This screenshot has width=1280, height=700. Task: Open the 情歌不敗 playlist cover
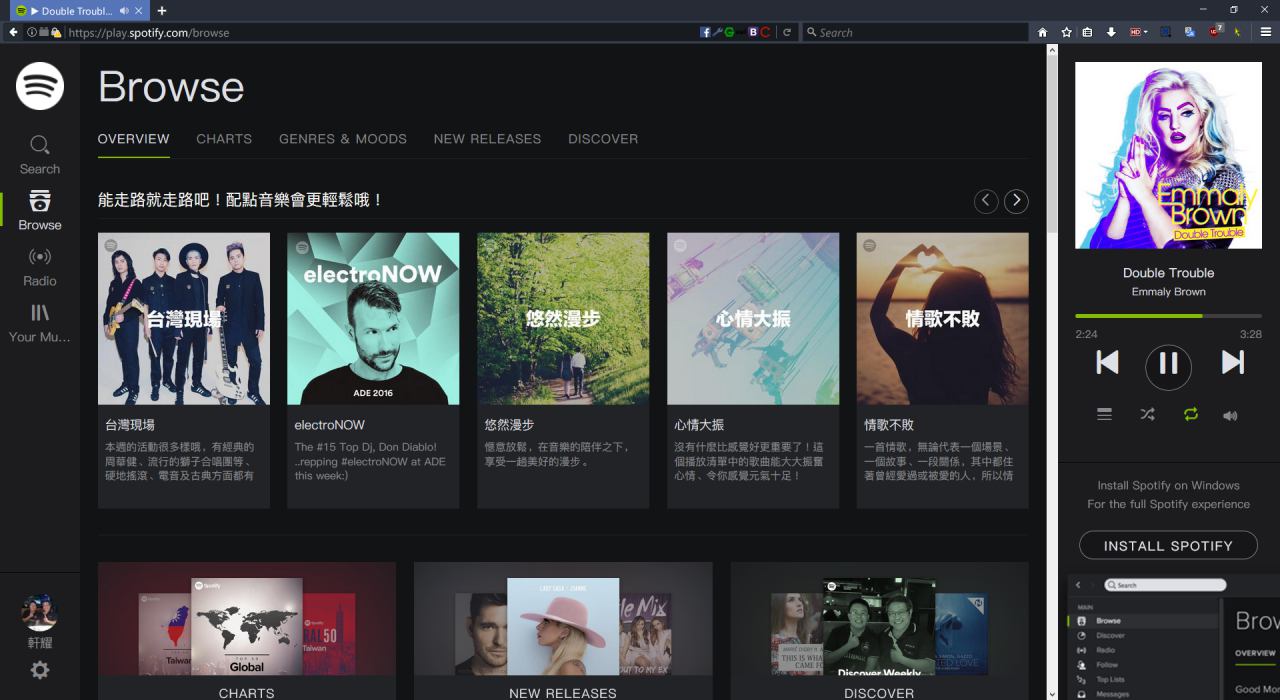[x=942, y=319]
